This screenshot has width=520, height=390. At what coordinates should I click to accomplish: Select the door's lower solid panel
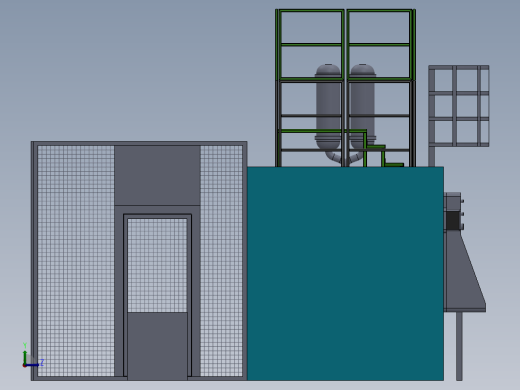[157, 346]
